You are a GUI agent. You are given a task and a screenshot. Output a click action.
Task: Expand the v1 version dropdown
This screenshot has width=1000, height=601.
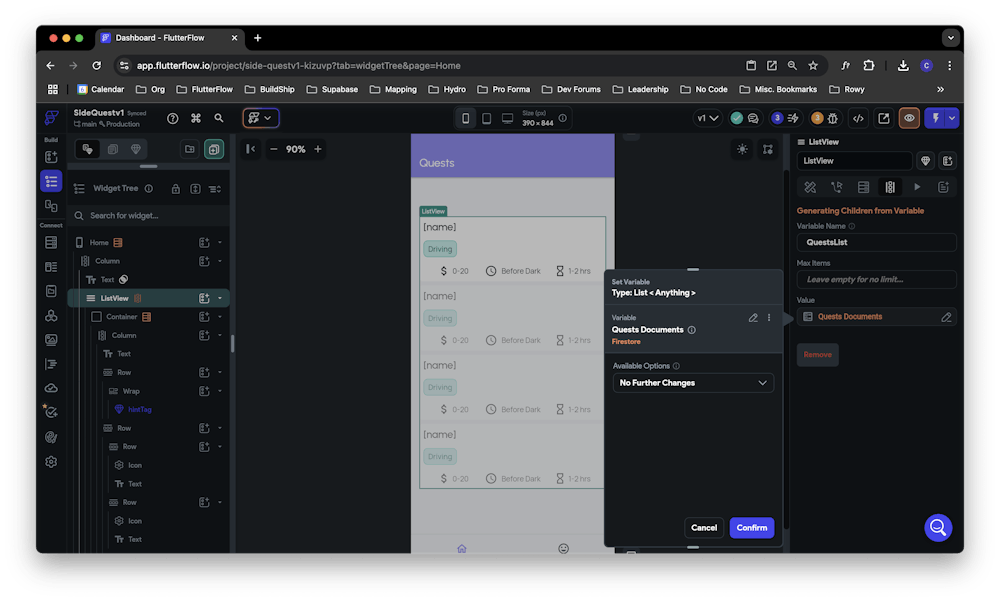pyautogui.click(x=707, y=118)
